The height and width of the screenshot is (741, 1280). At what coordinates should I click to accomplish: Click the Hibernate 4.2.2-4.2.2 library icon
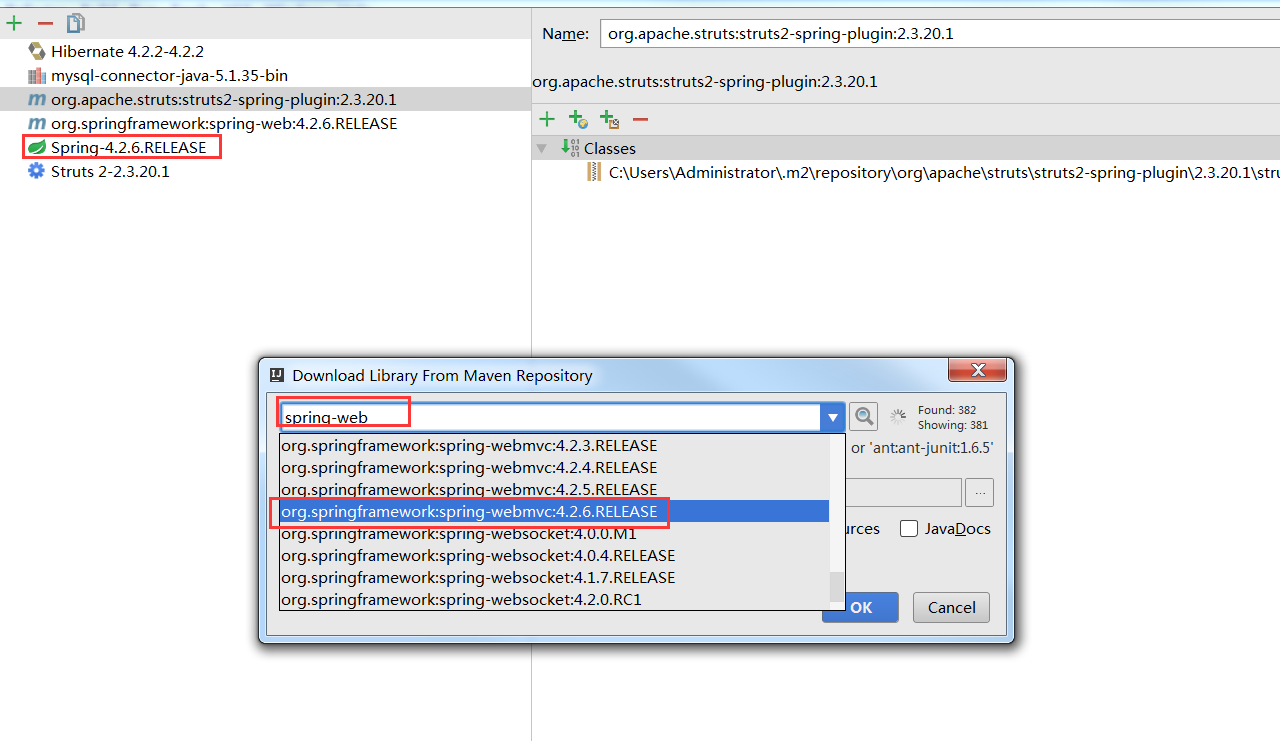click(37, 51)
